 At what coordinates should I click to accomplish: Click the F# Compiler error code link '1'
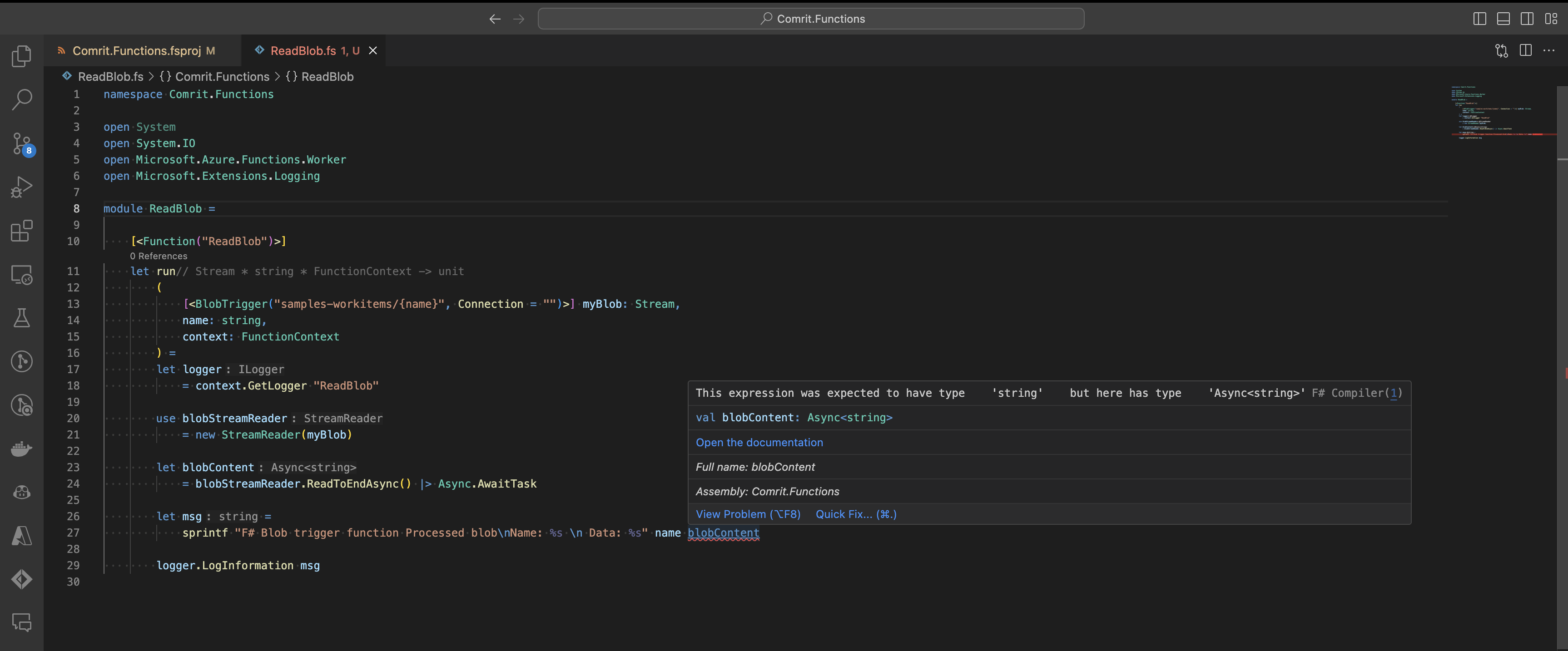click(x=1394, y=393)
